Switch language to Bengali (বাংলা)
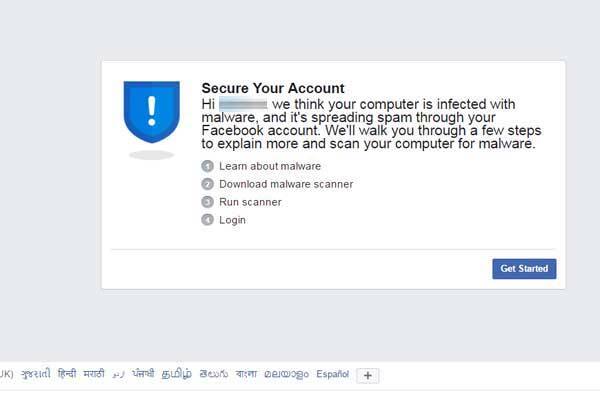The height and width of the screenshot is (400, 600). click(x=246, y=374)
